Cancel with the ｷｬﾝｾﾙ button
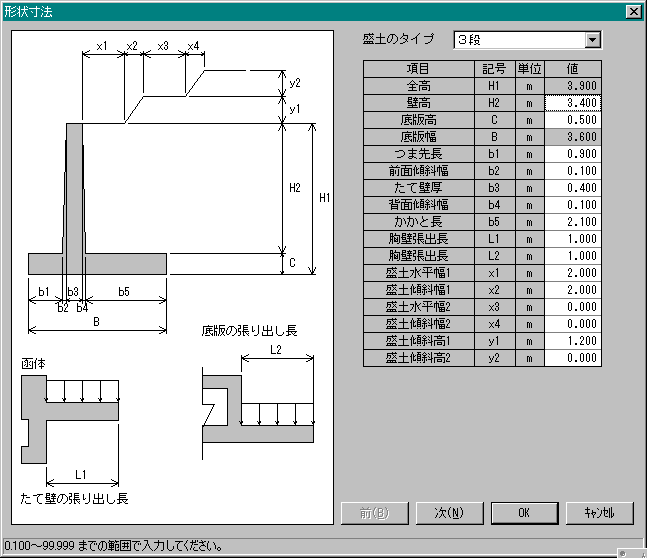Viewport: 647px width, 558px height. point(600,513)
